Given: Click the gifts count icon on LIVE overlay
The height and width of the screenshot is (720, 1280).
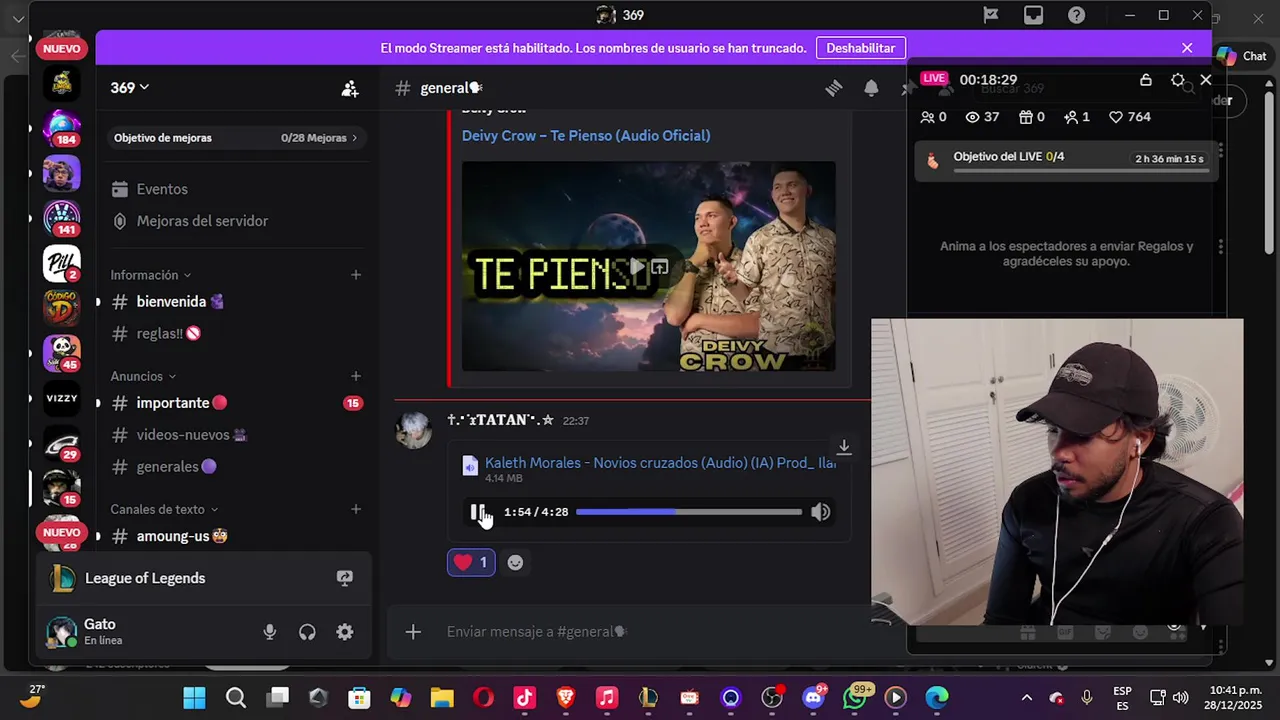Looking at the screenshot, I should tap(1032, 117).
